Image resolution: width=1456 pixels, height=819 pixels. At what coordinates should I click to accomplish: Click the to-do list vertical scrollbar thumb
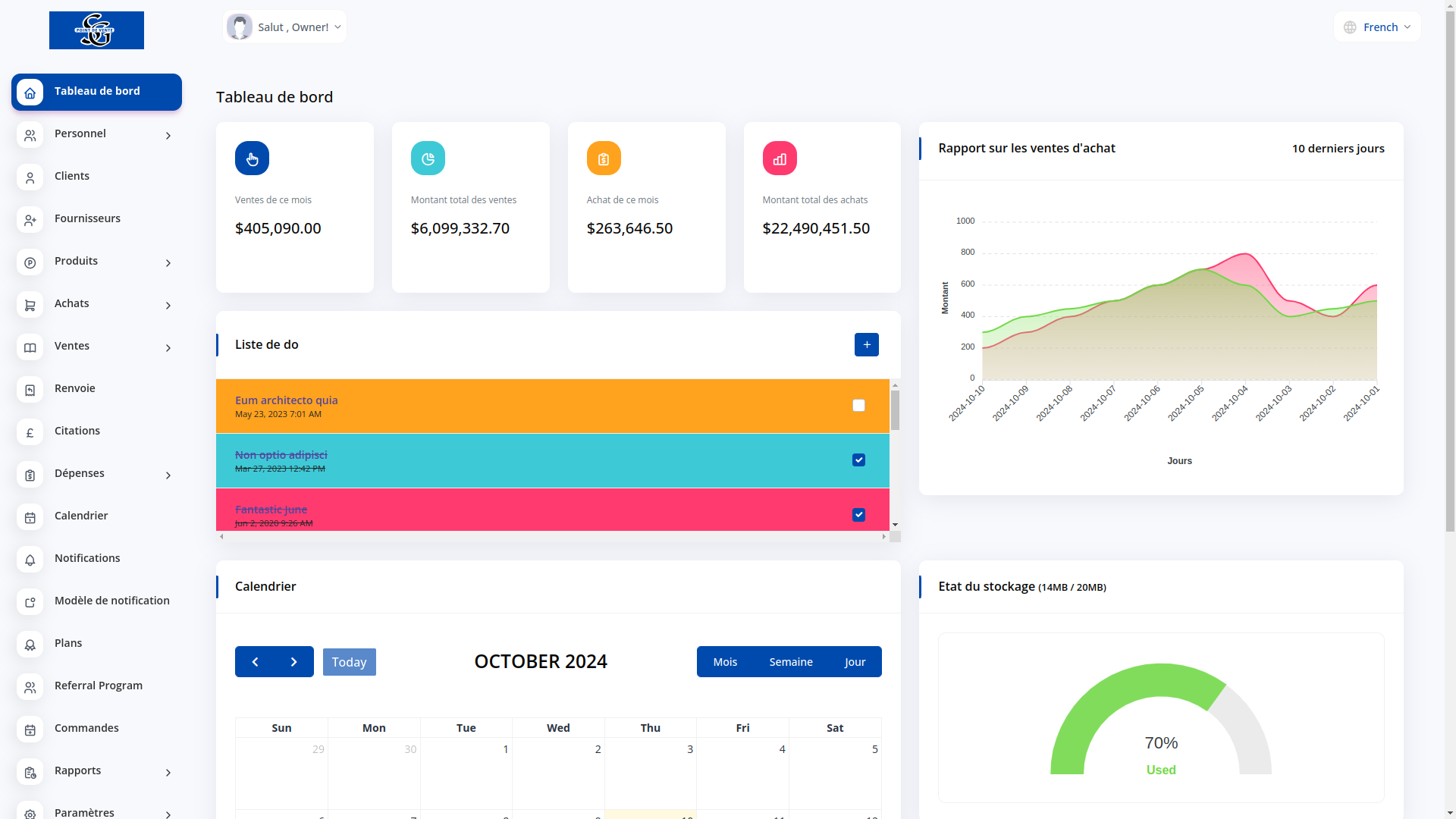(x=895, y=409)
